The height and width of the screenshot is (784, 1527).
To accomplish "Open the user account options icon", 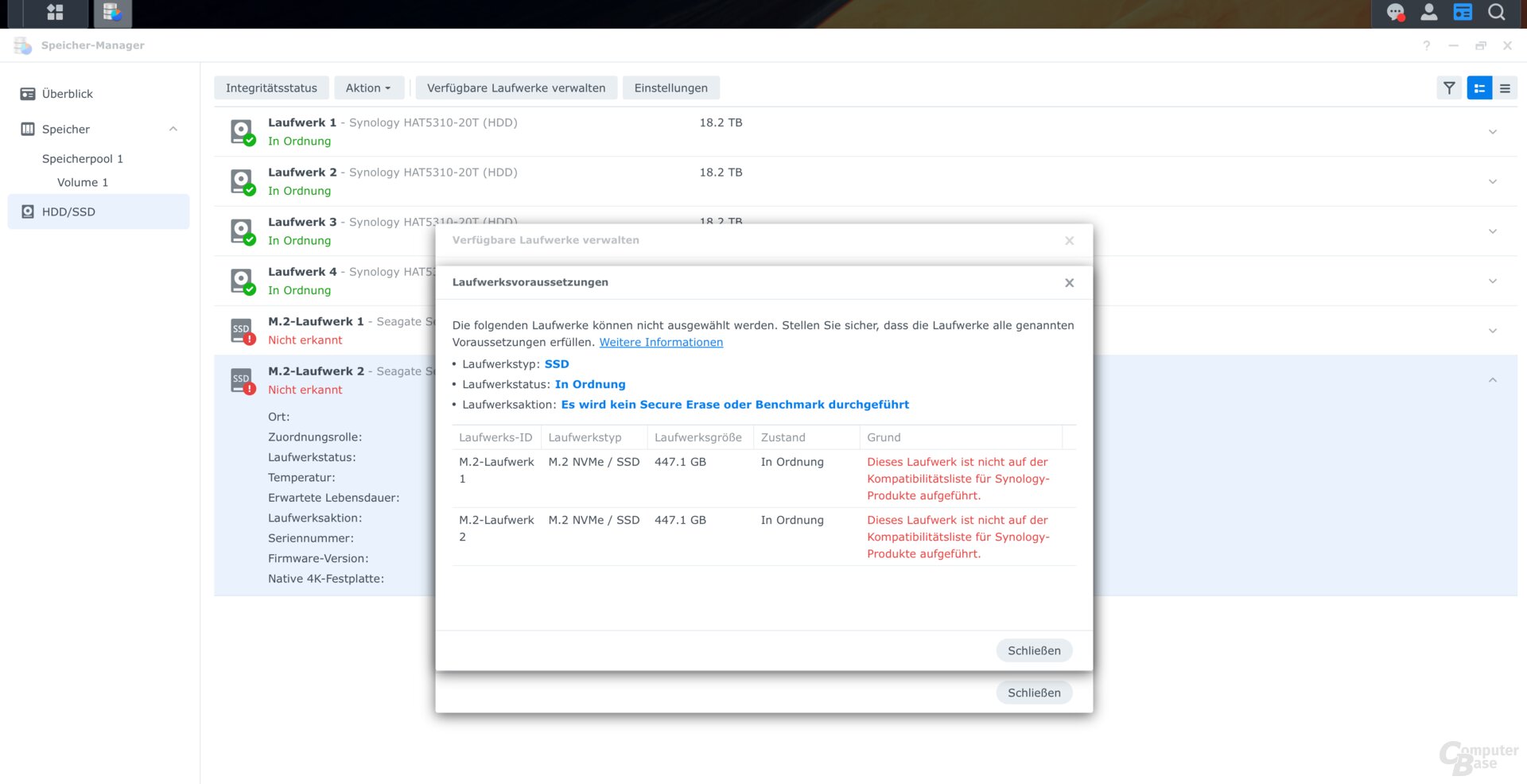I will click(x=1429, y=12).
